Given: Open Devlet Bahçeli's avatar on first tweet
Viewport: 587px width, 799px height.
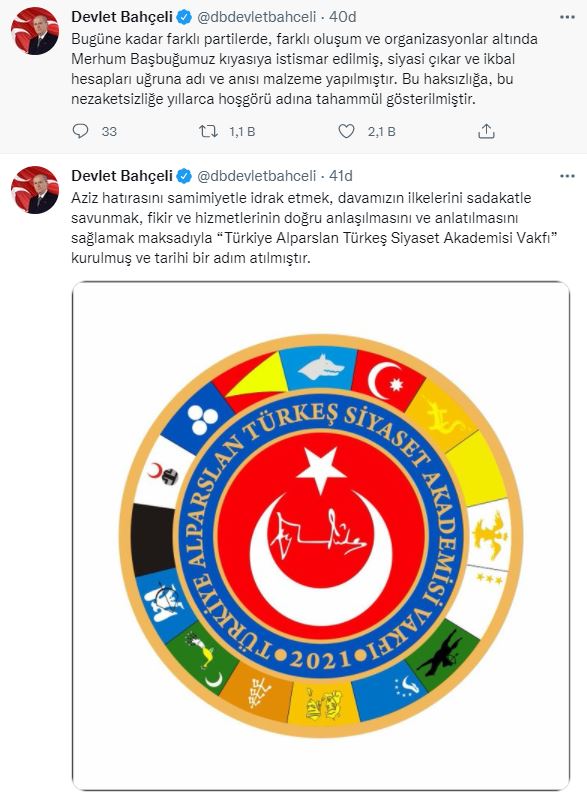Looking at the screenshot, I should (x=35, y=32).
